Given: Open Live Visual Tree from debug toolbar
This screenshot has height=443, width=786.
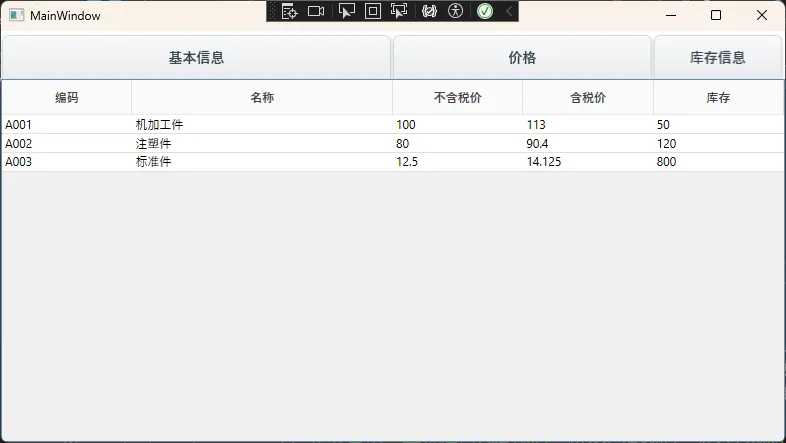Looking at the screenshot, I should click(290, 11).
